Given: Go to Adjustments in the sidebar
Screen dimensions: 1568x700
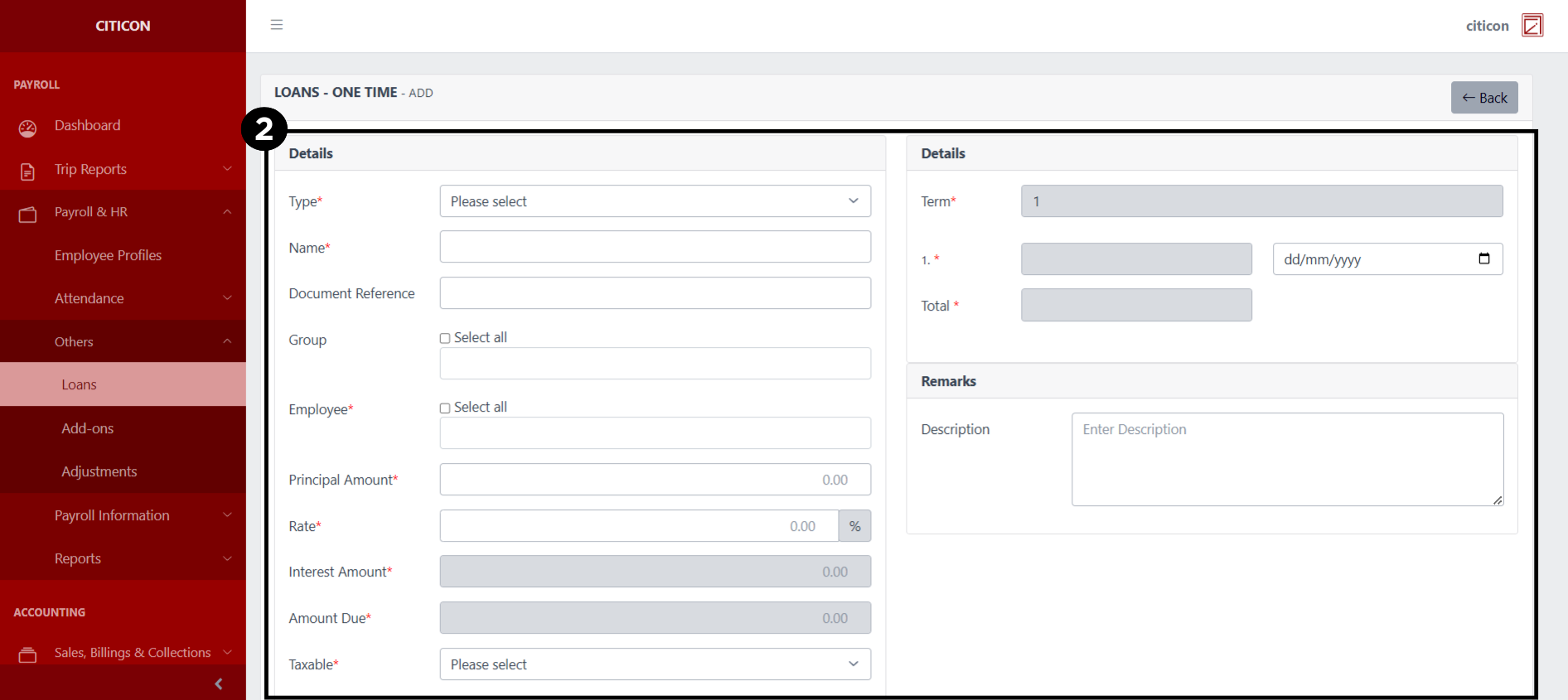Looking at the screenshot, I should [99, 471].
